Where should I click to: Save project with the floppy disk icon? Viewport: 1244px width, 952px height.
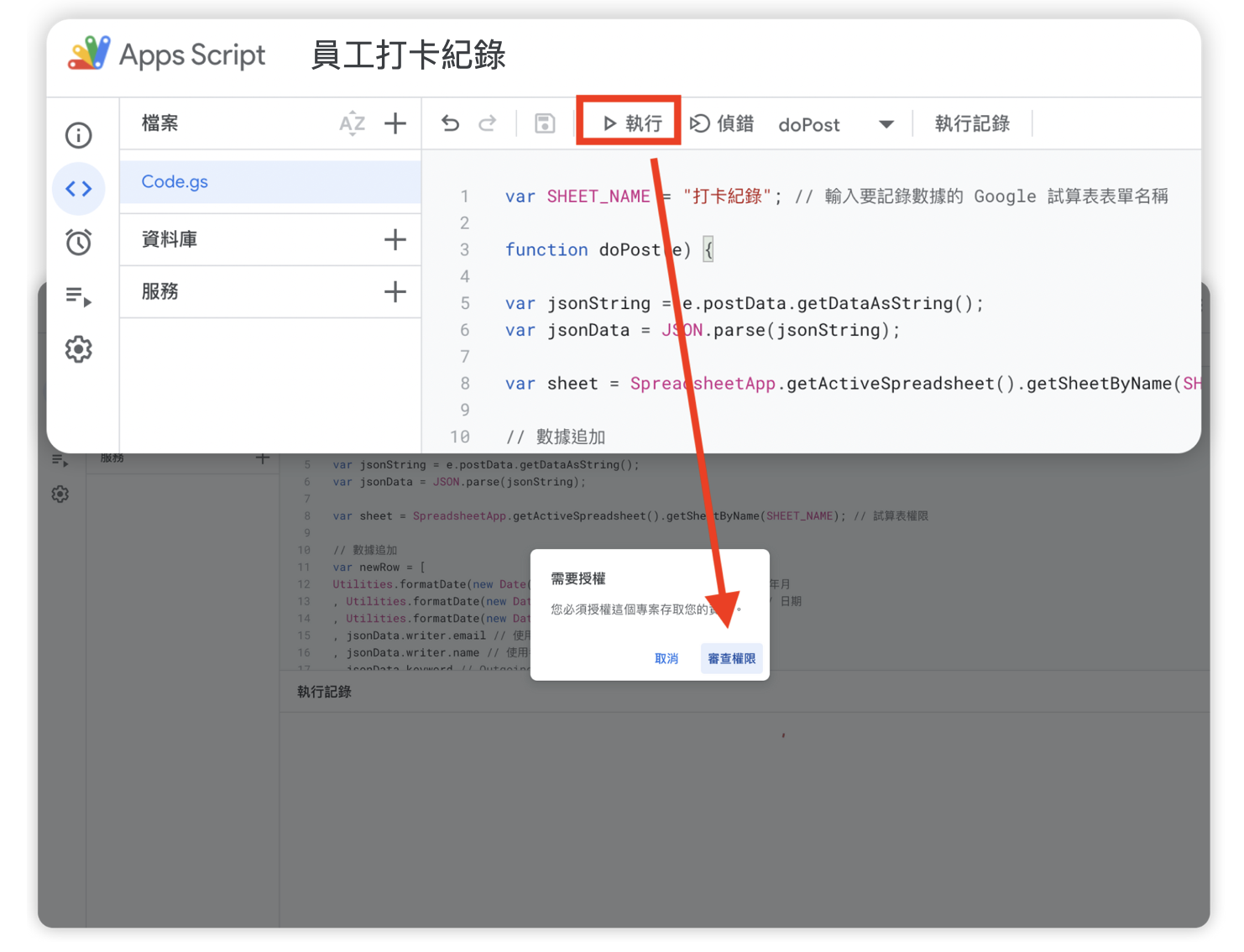545,124
